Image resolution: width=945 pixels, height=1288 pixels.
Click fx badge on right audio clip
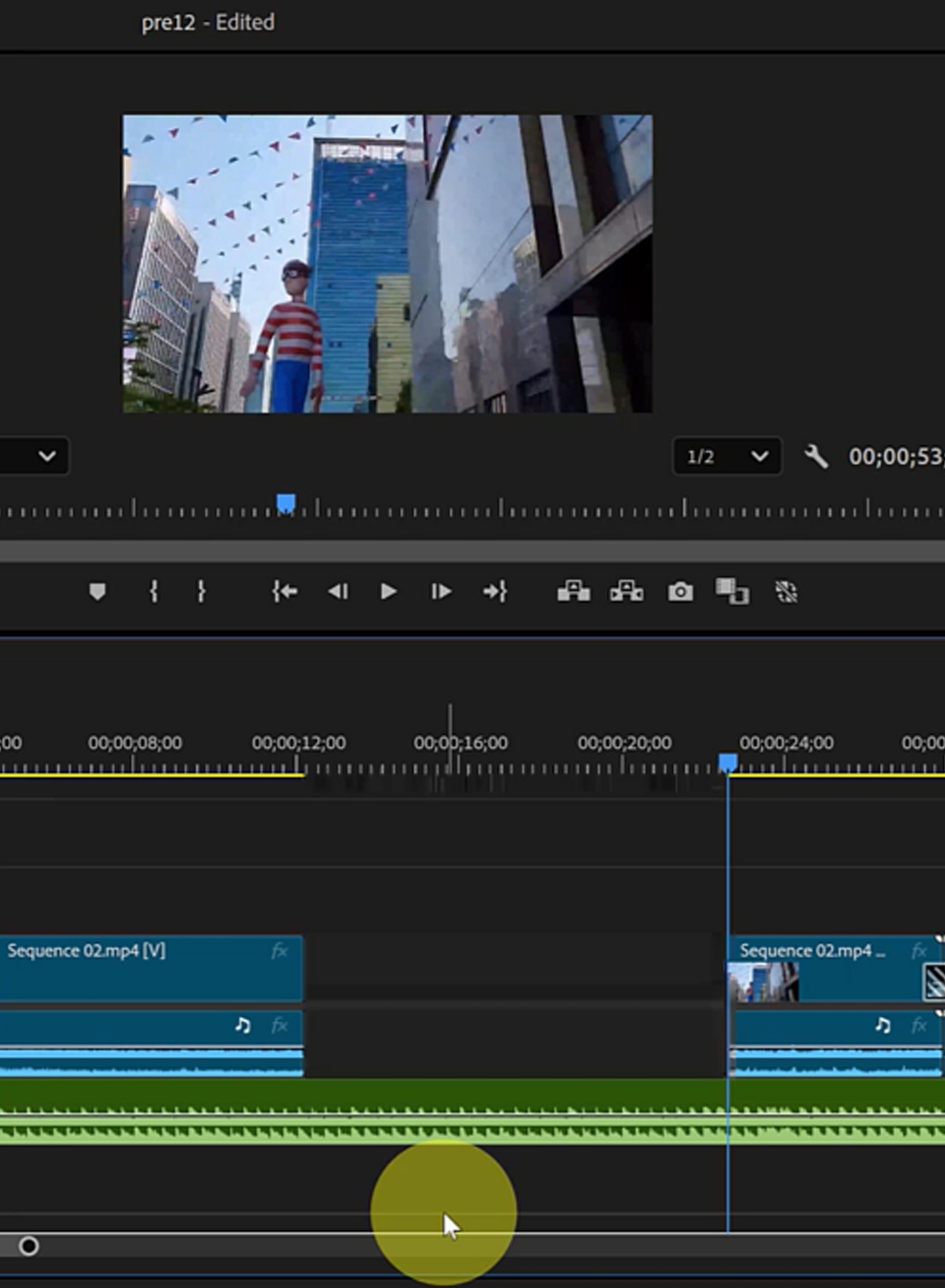coord(918,1025)
